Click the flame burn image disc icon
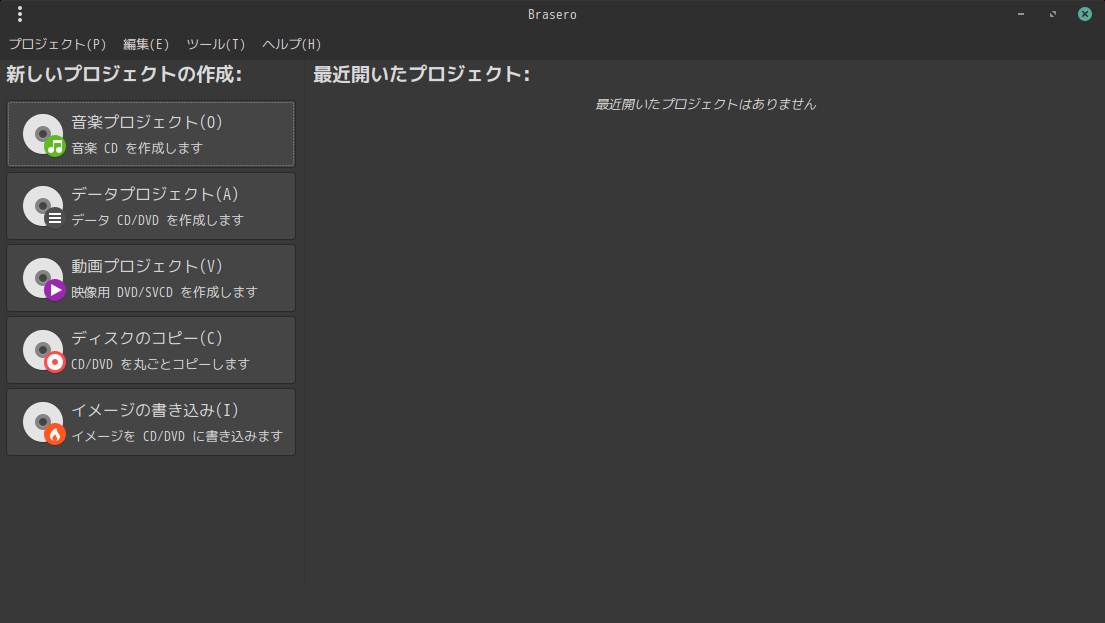 point(44,422)
